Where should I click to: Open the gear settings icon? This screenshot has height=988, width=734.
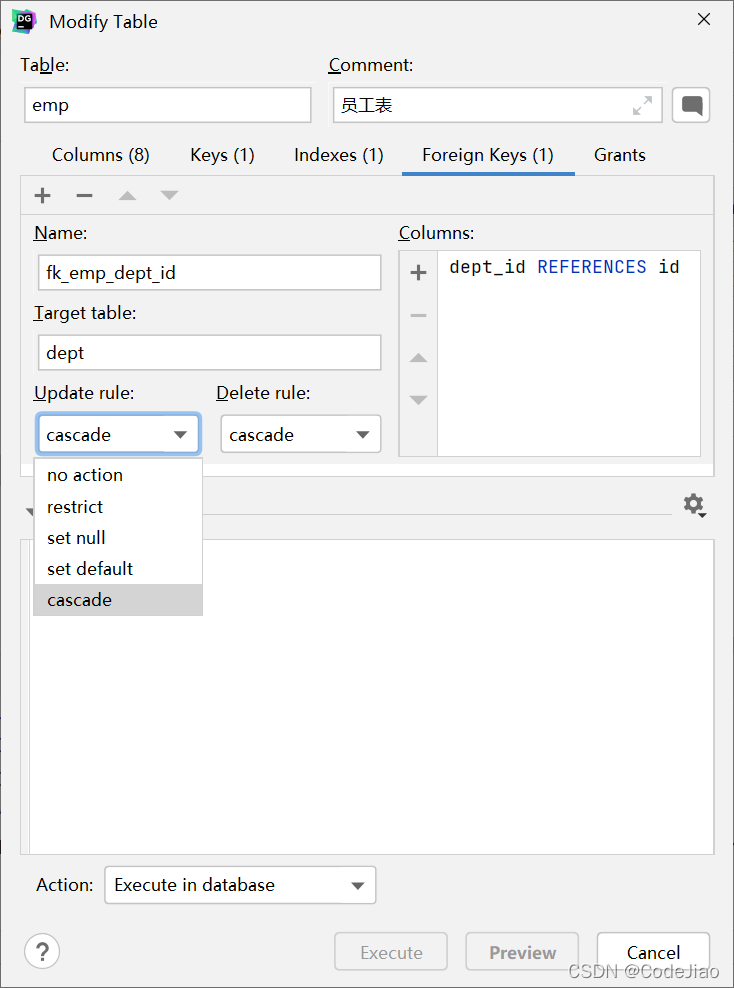(x=694, y=505)
